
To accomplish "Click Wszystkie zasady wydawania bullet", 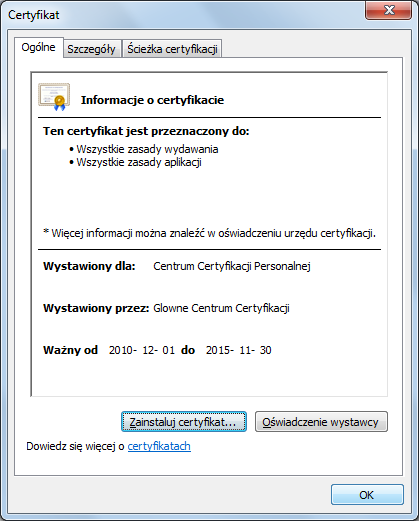I will tap(144, 149).
